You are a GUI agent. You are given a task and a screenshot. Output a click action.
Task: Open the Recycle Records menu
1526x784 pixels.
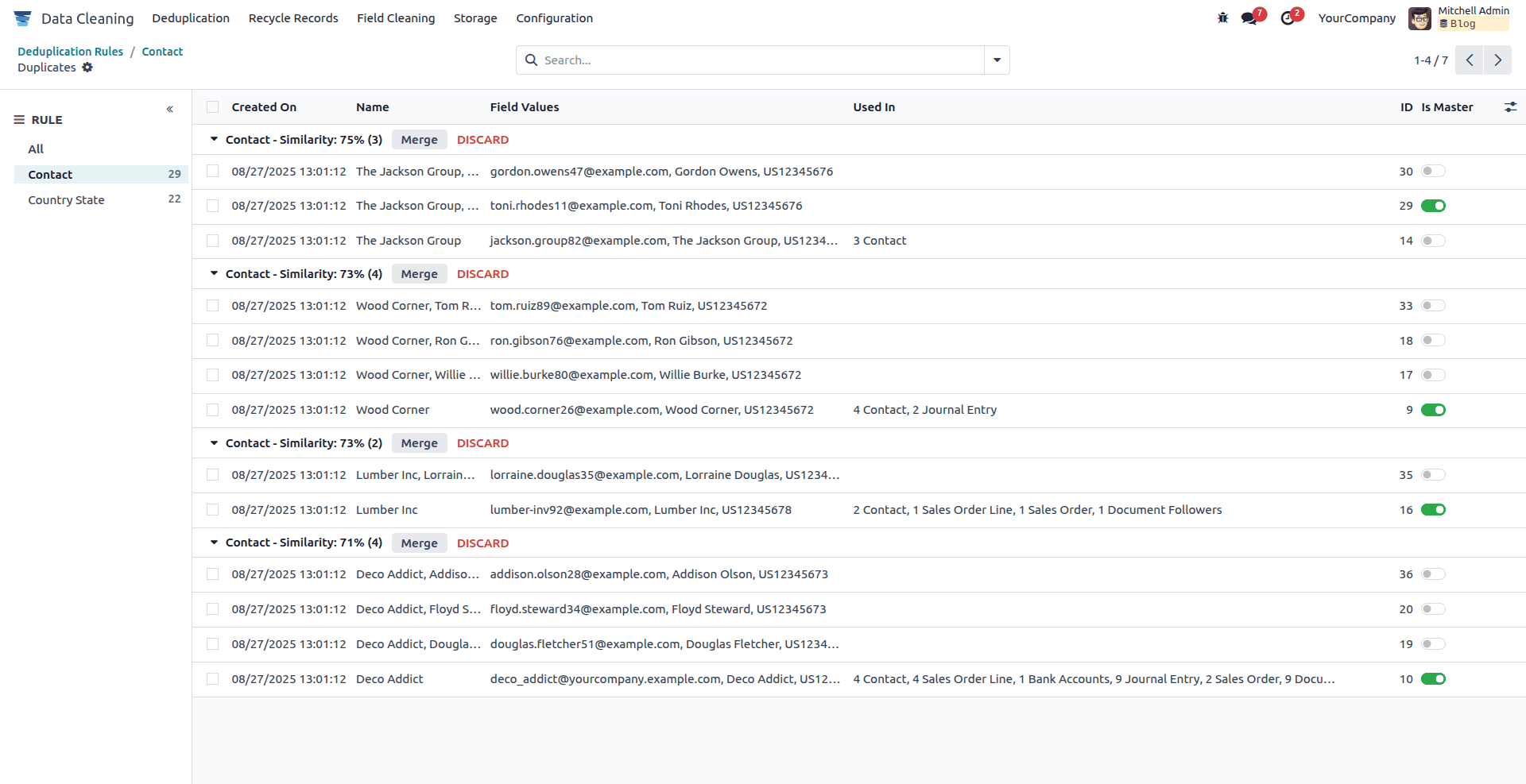(292, 17)
